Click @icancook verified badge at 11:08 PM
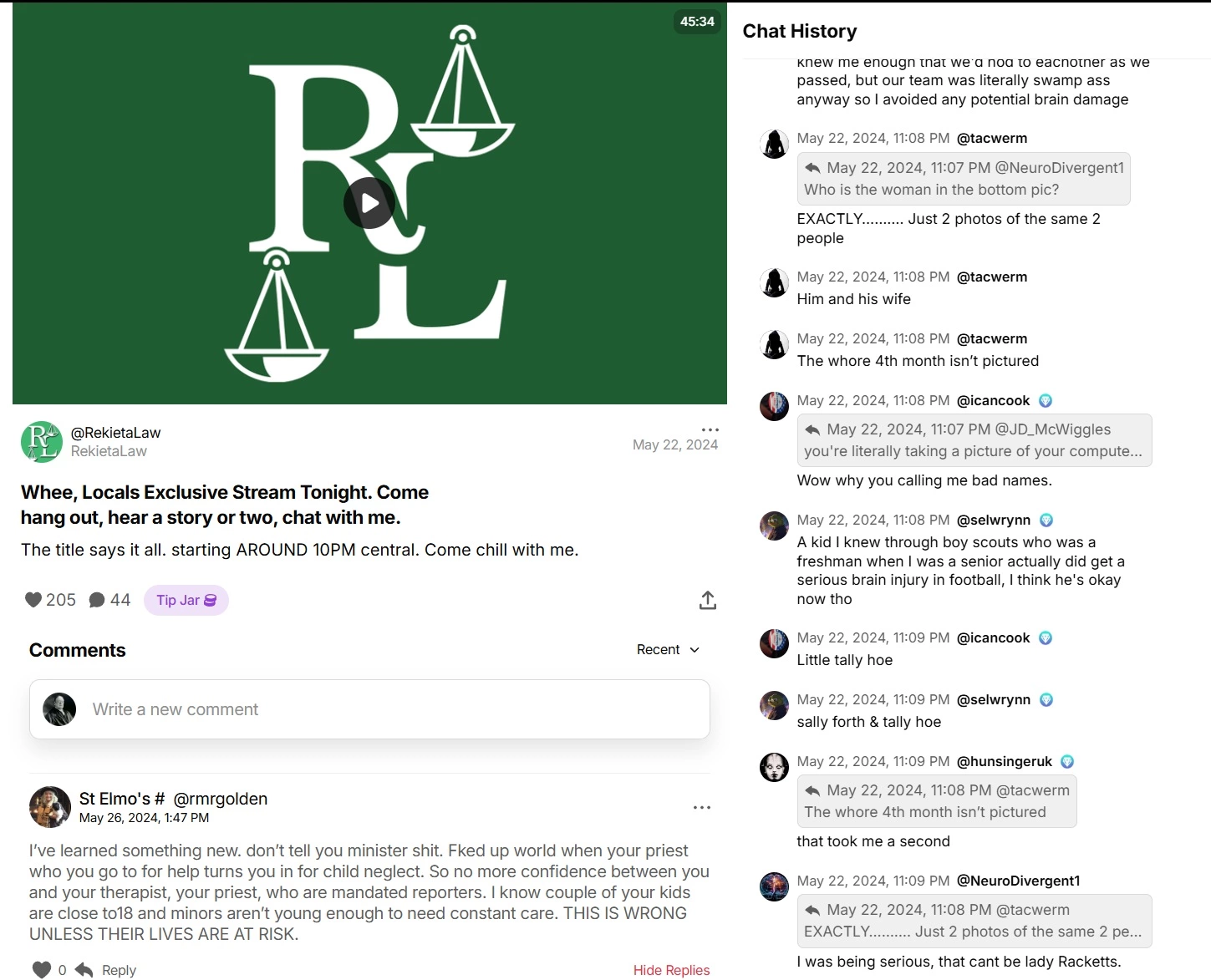The height and width of the screenshot is (980, 1211). pyautogui.click(x=1045, y=401)
